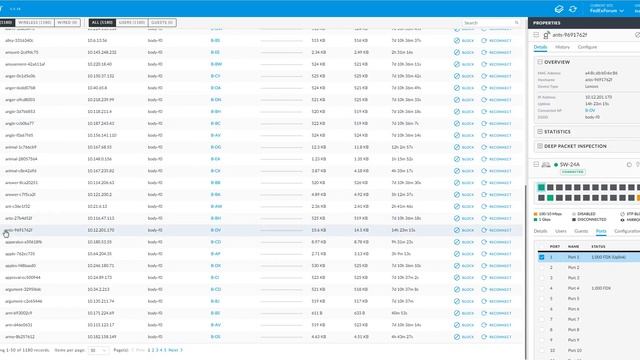Block the client on AP B-AW

(464, 206)
